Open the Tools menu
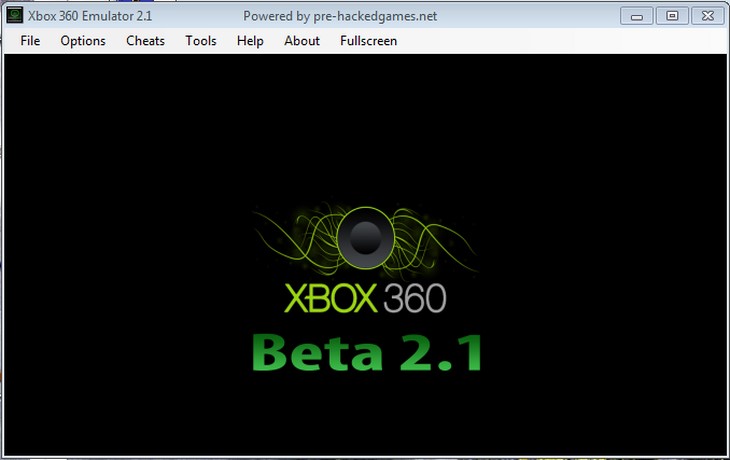 pos(201,41)
